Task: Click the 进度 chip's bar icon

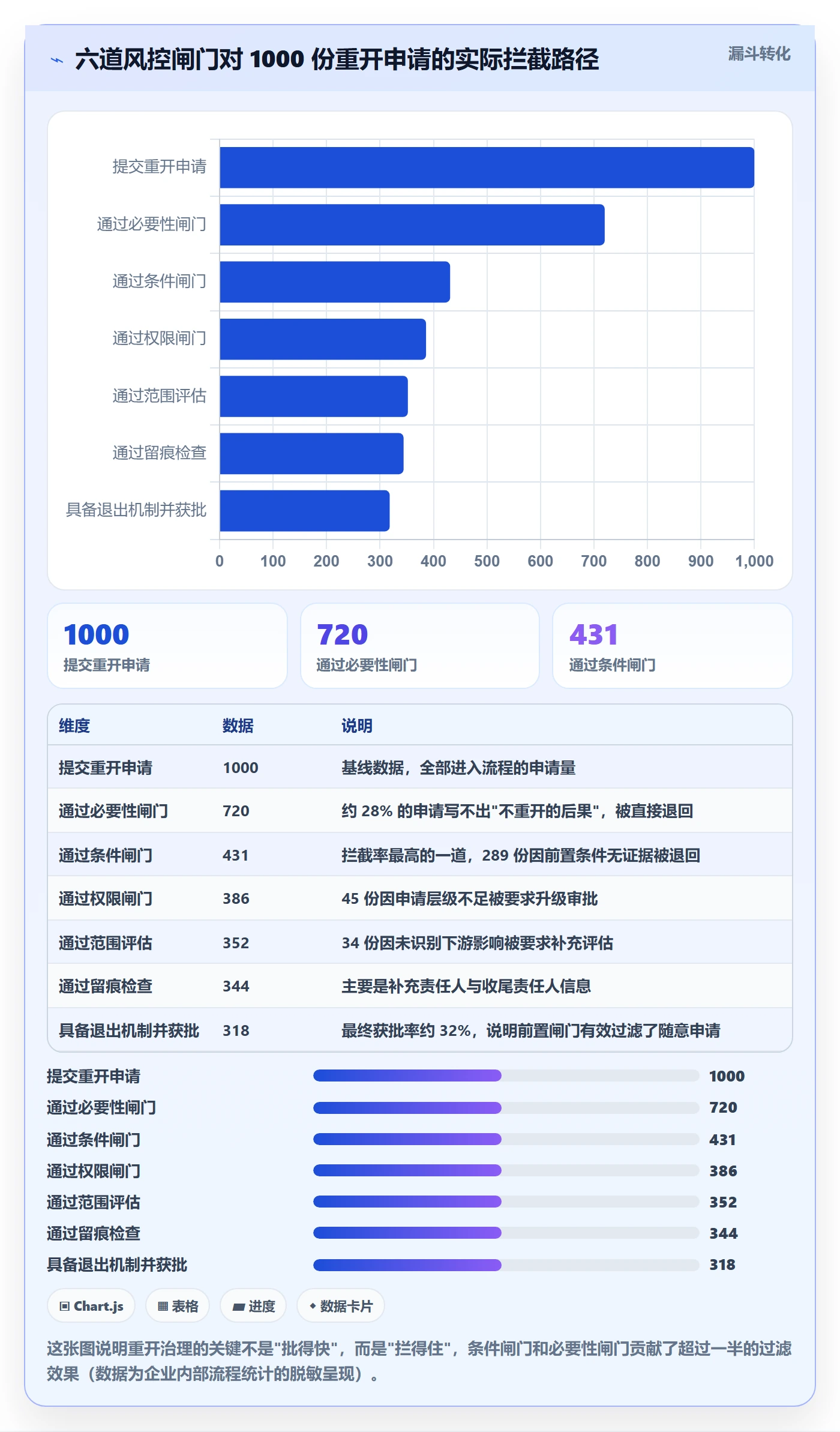Action: point(238,1307)
